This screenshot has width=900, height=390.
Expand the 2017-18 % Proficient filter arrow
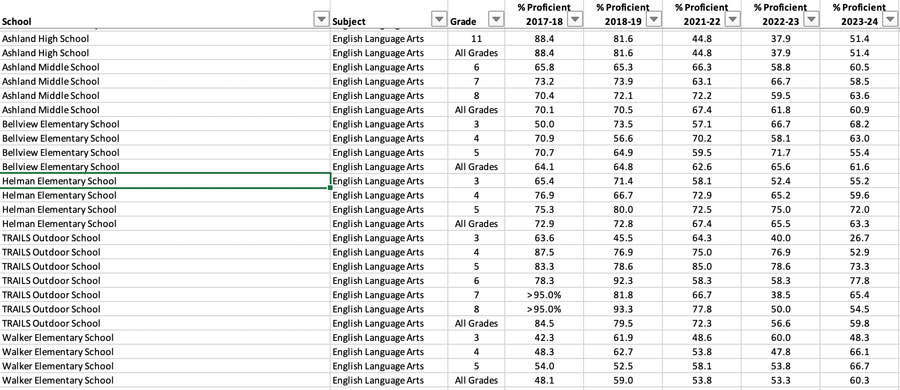pos(575,20)
